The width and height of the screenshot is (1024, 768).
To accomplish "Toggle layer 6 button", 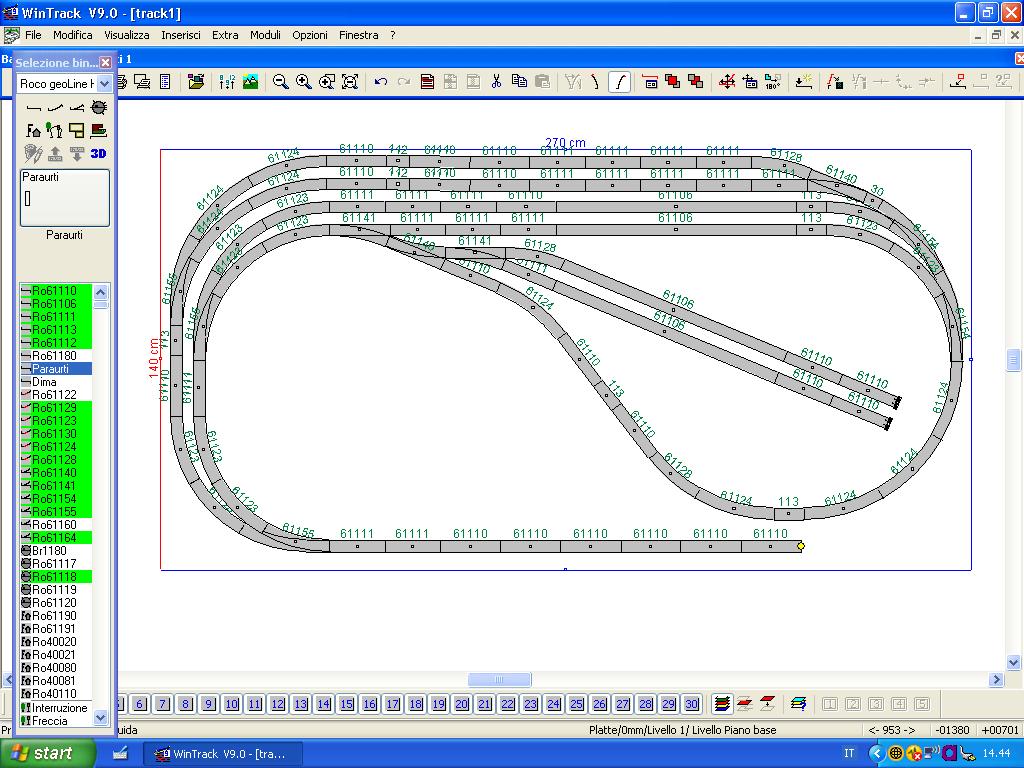I will [x=140, y=704].
